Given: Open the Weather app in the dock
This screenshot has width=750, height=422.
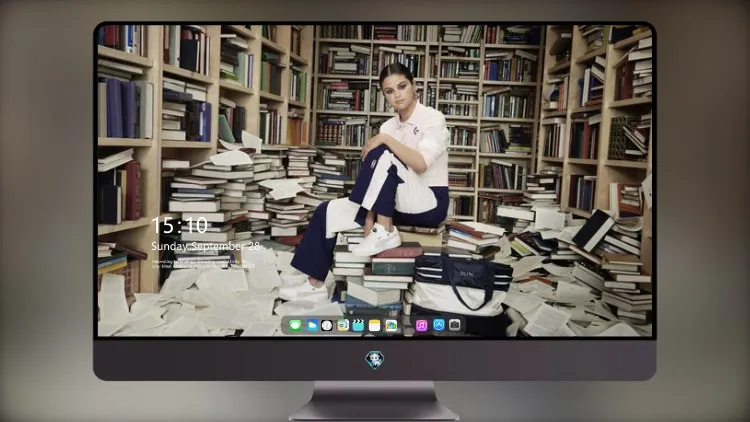Looking at the screenshot, I should [x=312, y=325].
